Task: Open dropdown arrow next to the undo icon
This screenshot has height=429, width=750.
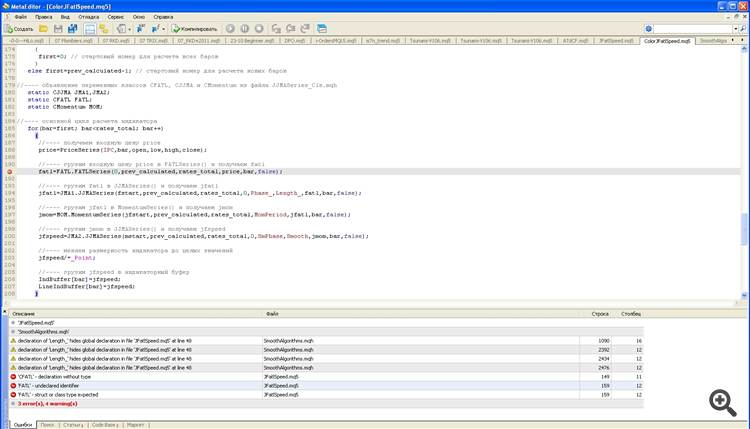Action: [x=130, y=29]
